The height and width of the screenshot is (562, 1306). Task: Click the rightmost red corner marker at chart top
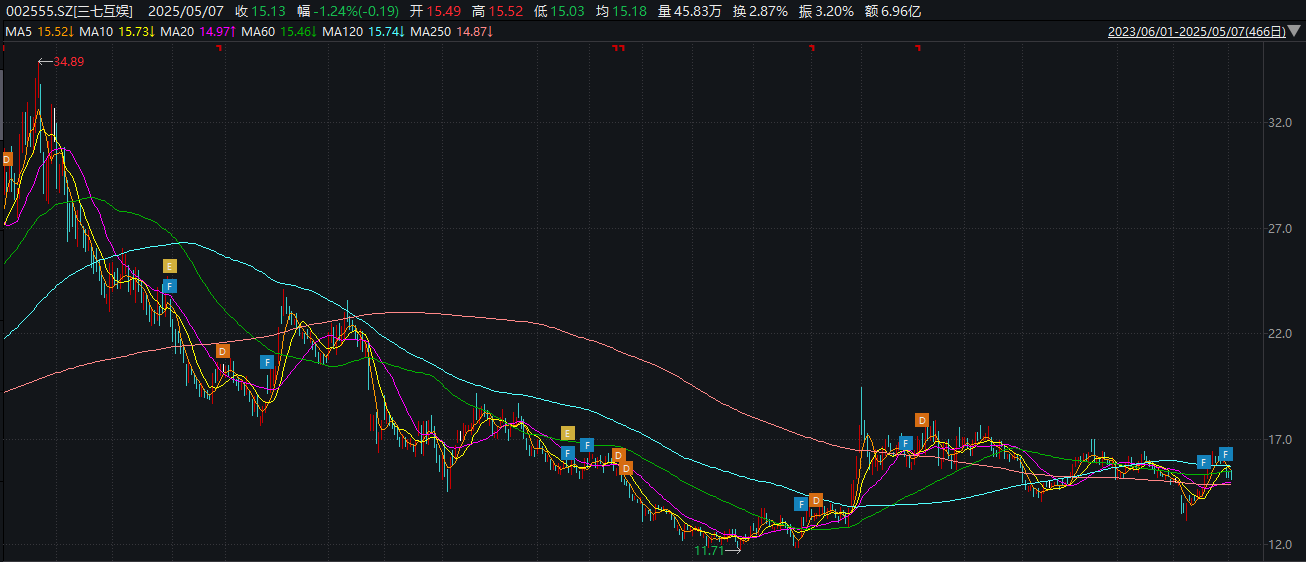(915, 47)
